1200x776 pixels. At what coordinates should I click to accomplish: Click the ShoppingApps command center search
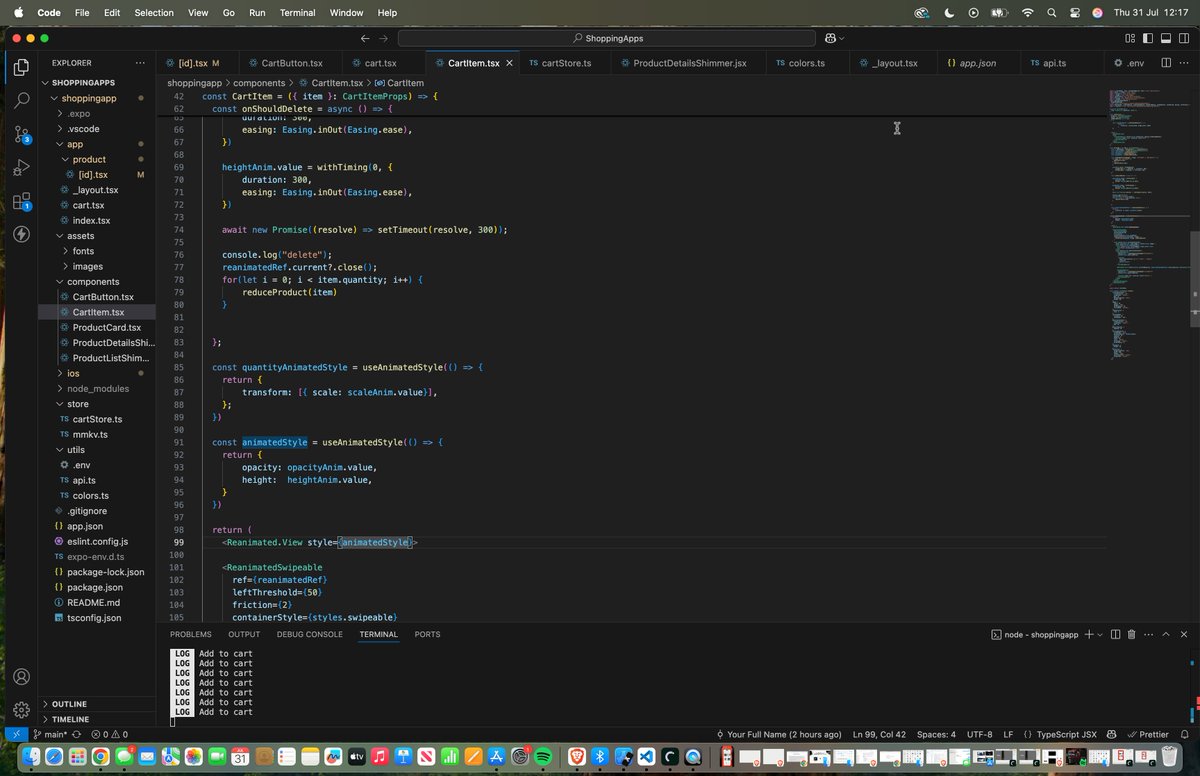(607, 38)
